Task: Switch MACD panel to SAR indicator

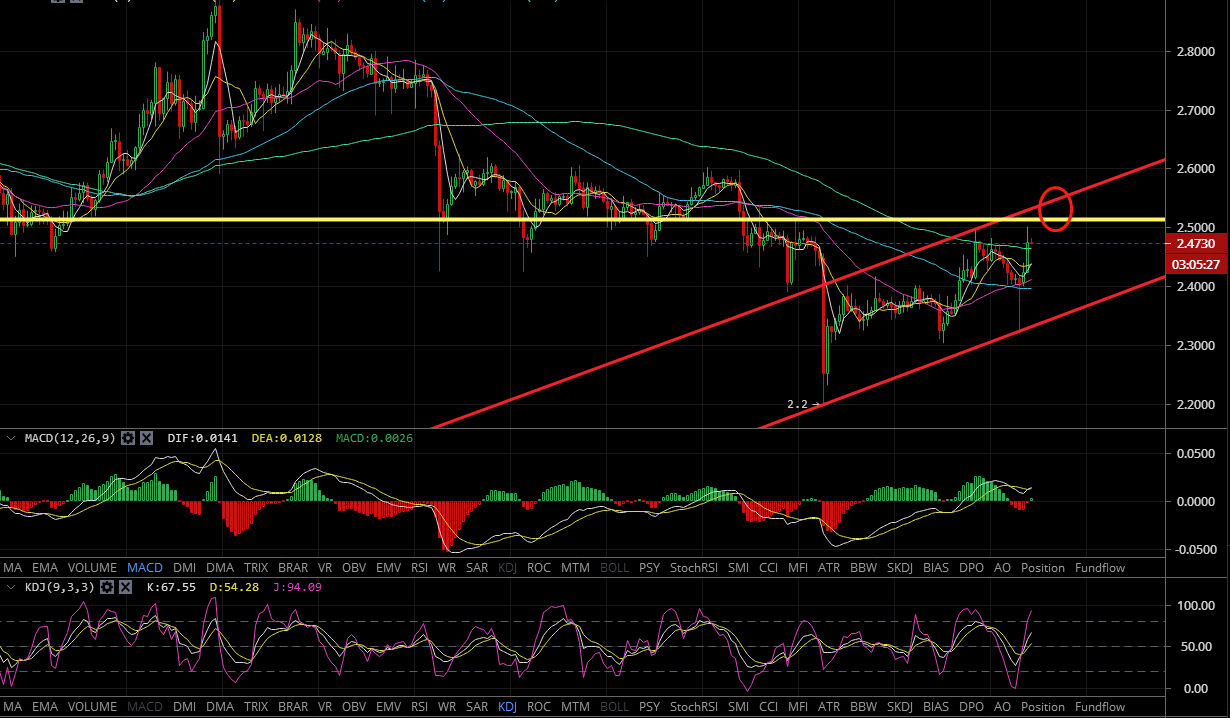Action: click(478, 567)
